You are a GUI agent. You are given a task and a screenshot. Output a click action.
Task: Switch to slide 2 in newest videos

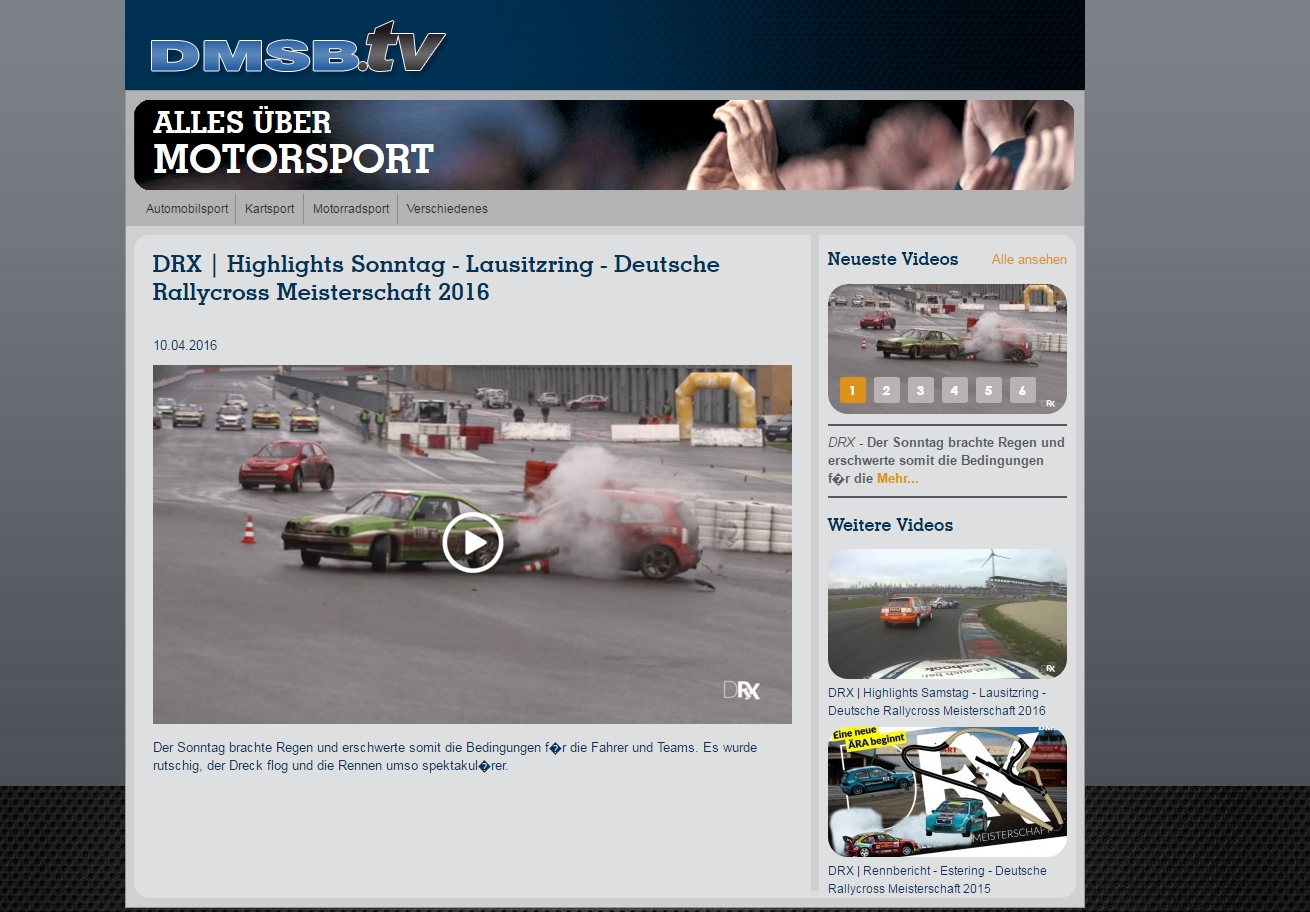pyautogui.click(x=886, y=391)
